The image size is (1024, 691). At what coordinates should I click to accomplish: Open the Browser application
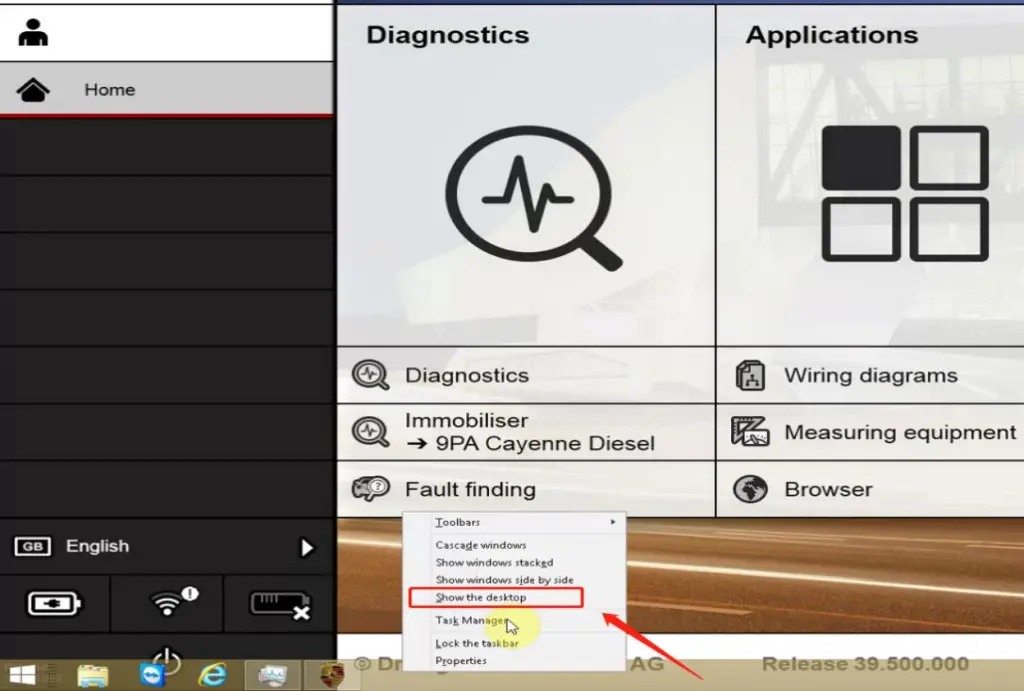[871, 489]
